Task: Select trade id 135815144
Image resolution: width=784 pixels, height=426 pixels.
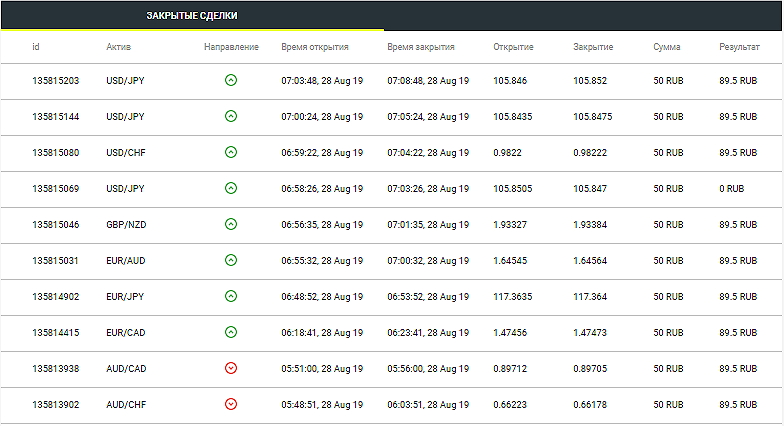Action: [56, 116]
